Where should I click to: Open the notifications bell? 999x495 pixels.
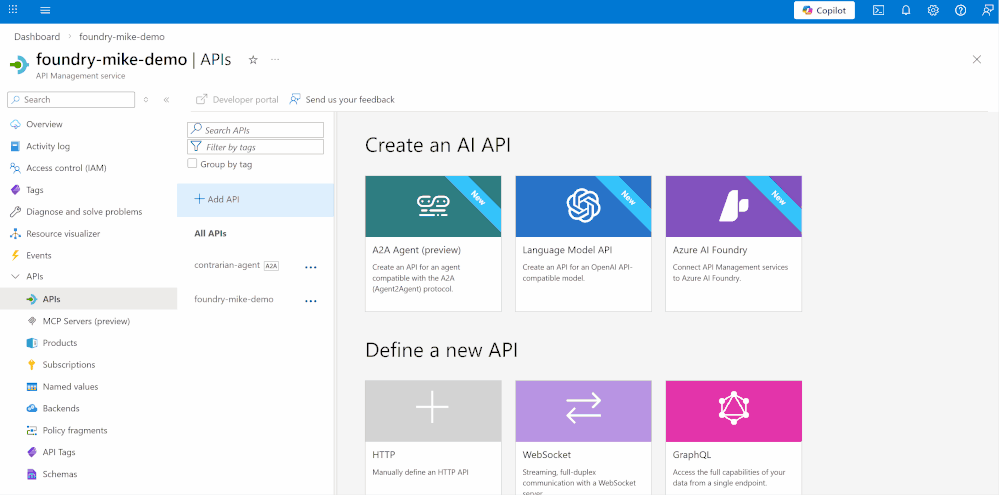(x=905, y=10)
